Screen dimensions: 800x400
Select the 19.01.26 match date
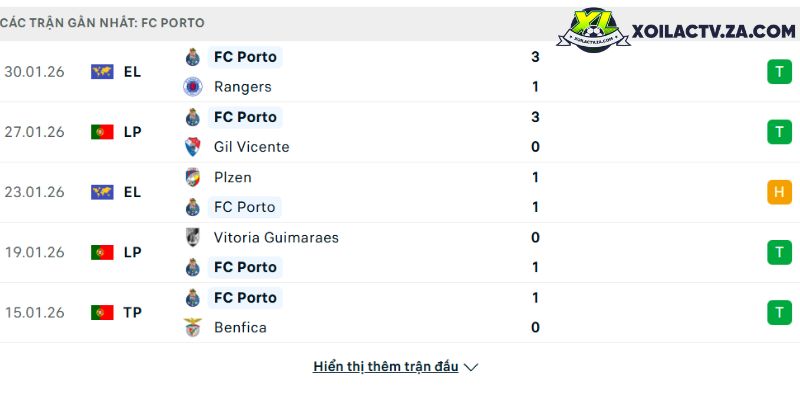[34, 252]
